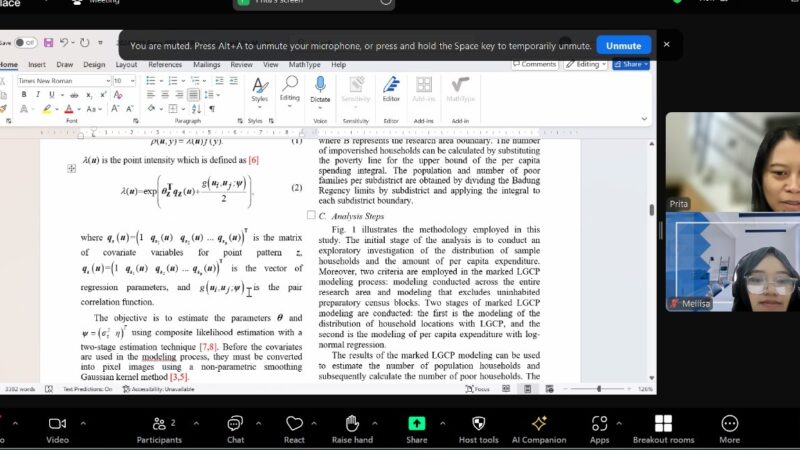Open the Dictate tool in Word ribbon
This screenshot has height=450, width=800.
coord(320,88)
